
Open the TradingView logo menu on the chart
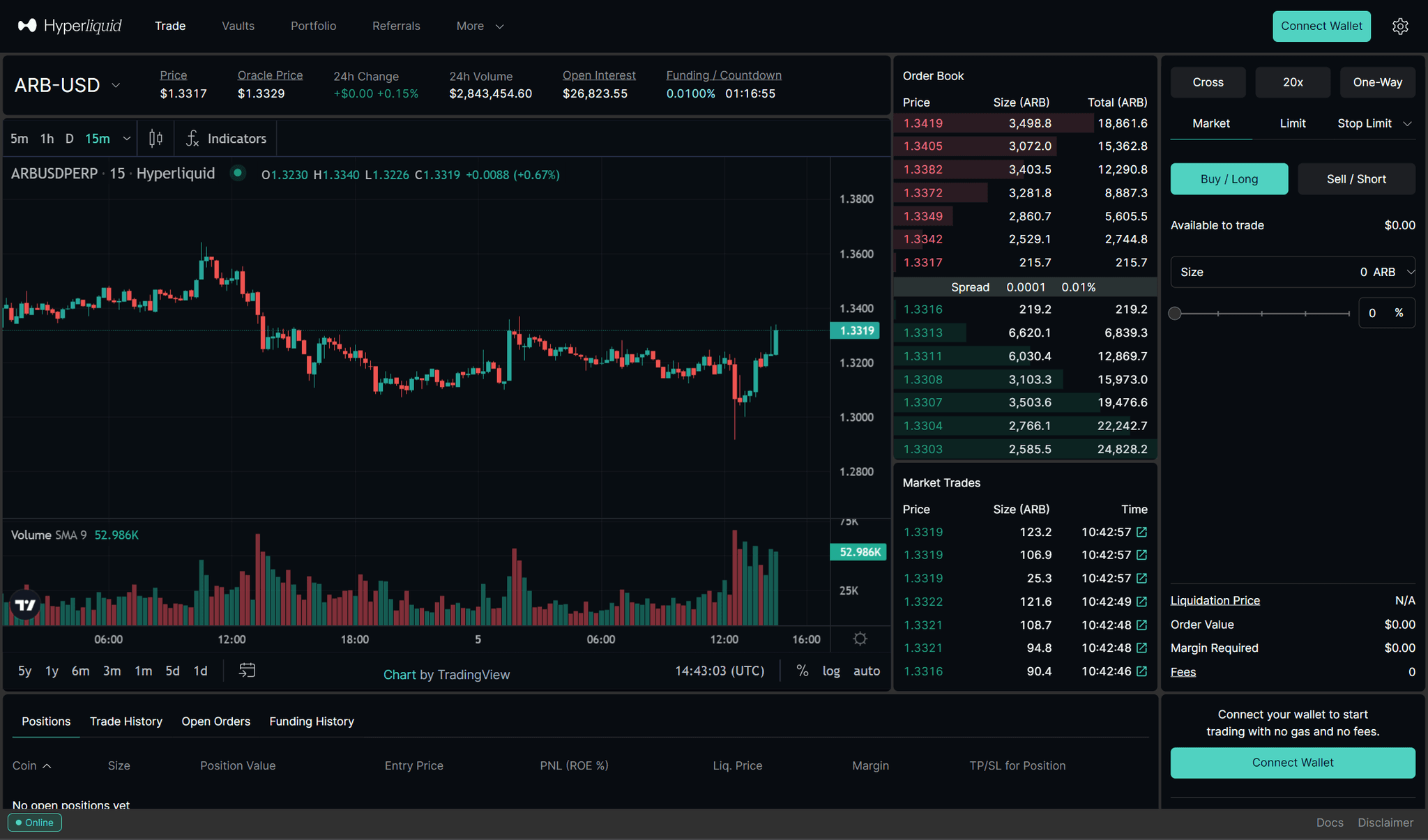(25, 605)
